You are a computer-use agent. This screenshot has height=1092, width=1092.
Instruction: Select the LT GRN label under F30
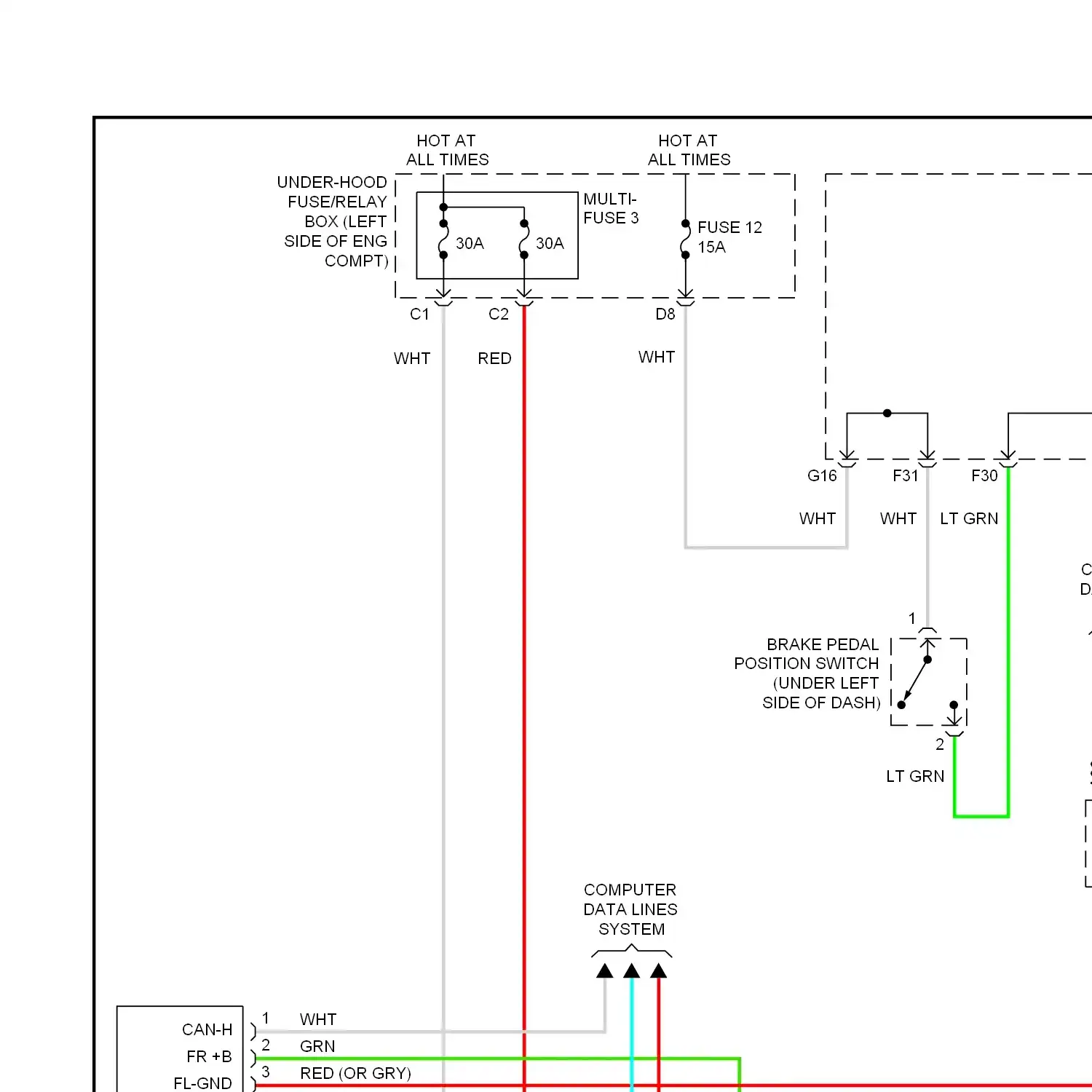click(969, 518)
